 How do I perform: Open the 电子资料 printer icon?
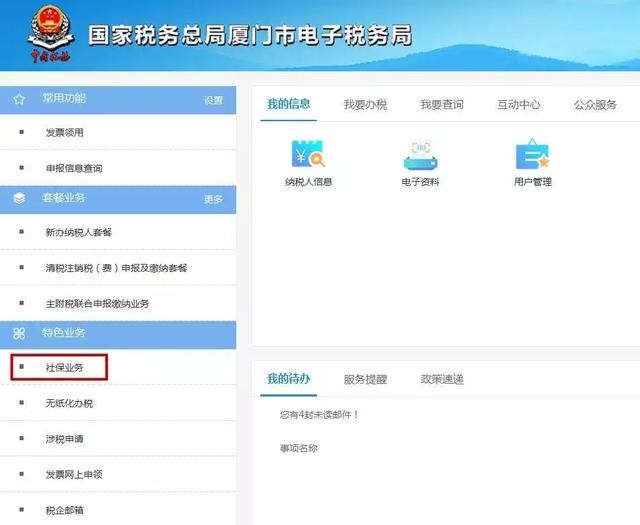click(x=420, y=156)
